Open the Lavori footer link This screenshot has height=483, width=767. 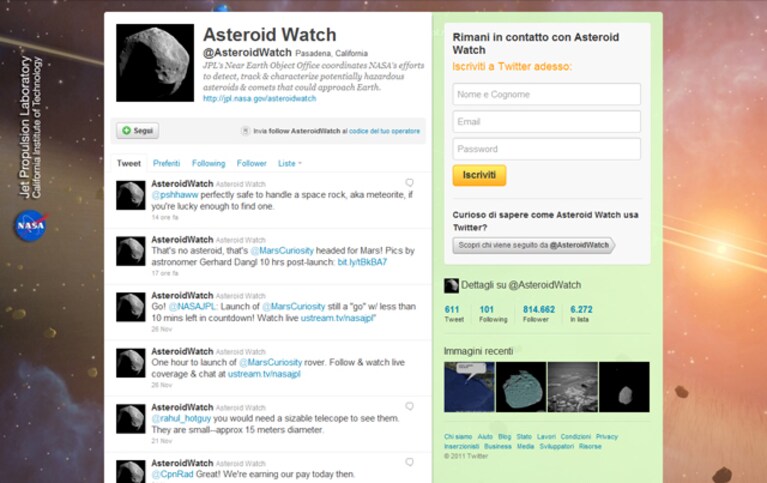click(x=546, y=437)
